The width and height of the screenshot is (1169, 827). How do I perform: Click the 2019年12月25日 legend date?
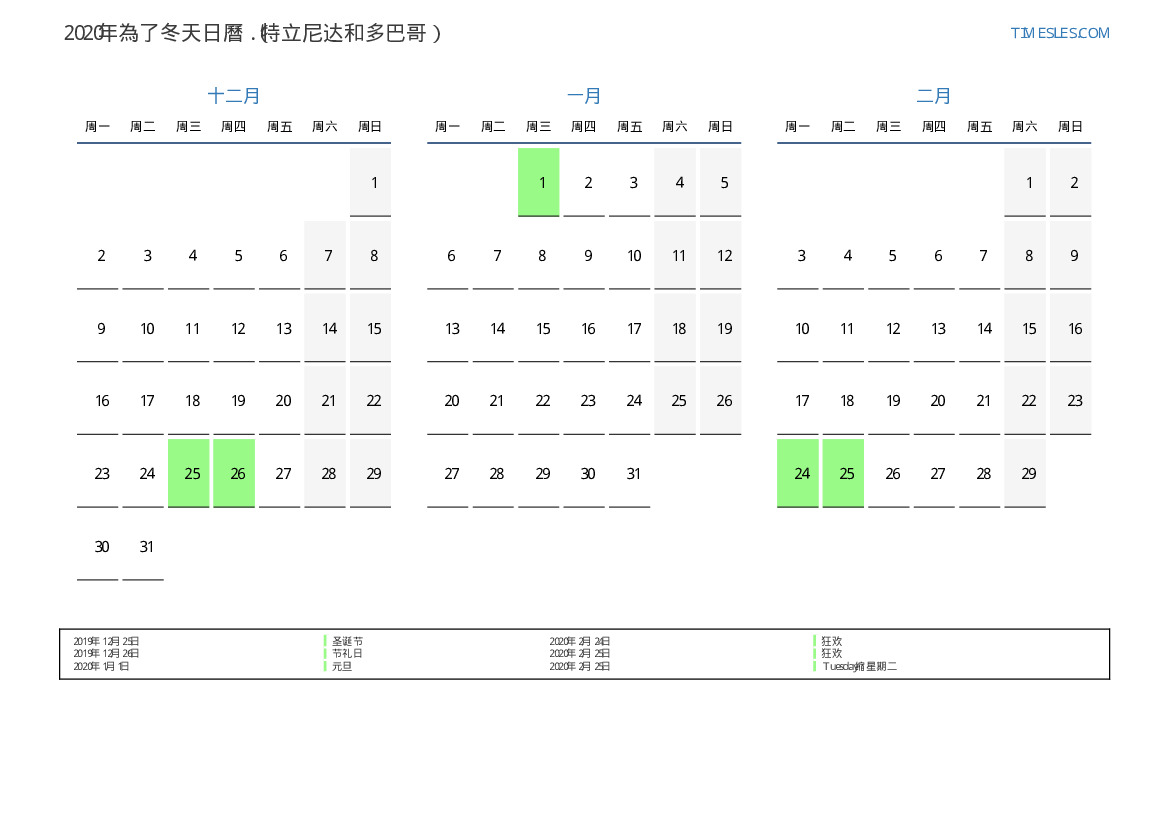(x=106, y=641)
